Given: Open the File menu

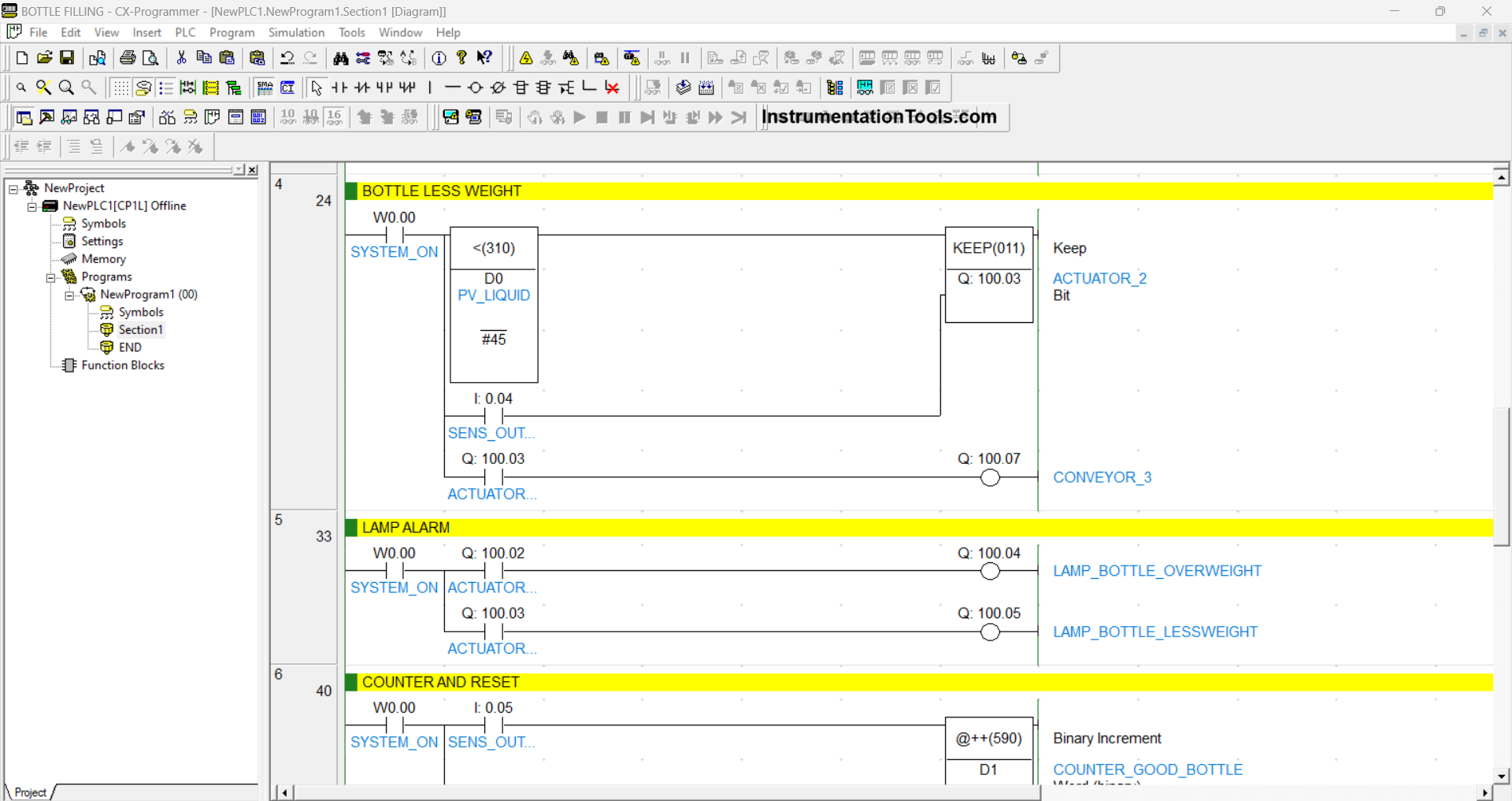Looking at the screenshot, I should point(39,32).
